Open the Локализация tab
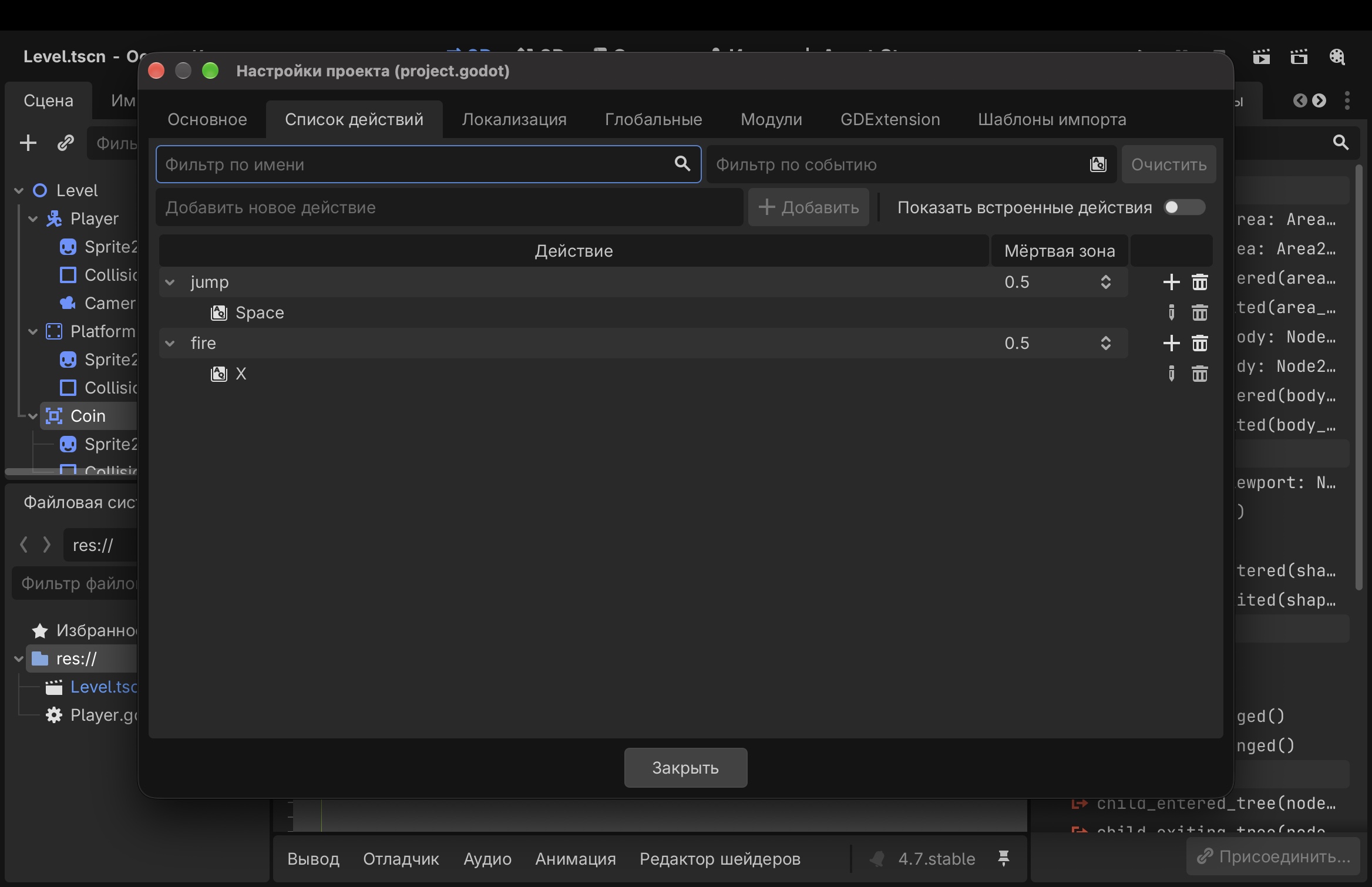The image size is (1372, 887). tap(514, 119)
